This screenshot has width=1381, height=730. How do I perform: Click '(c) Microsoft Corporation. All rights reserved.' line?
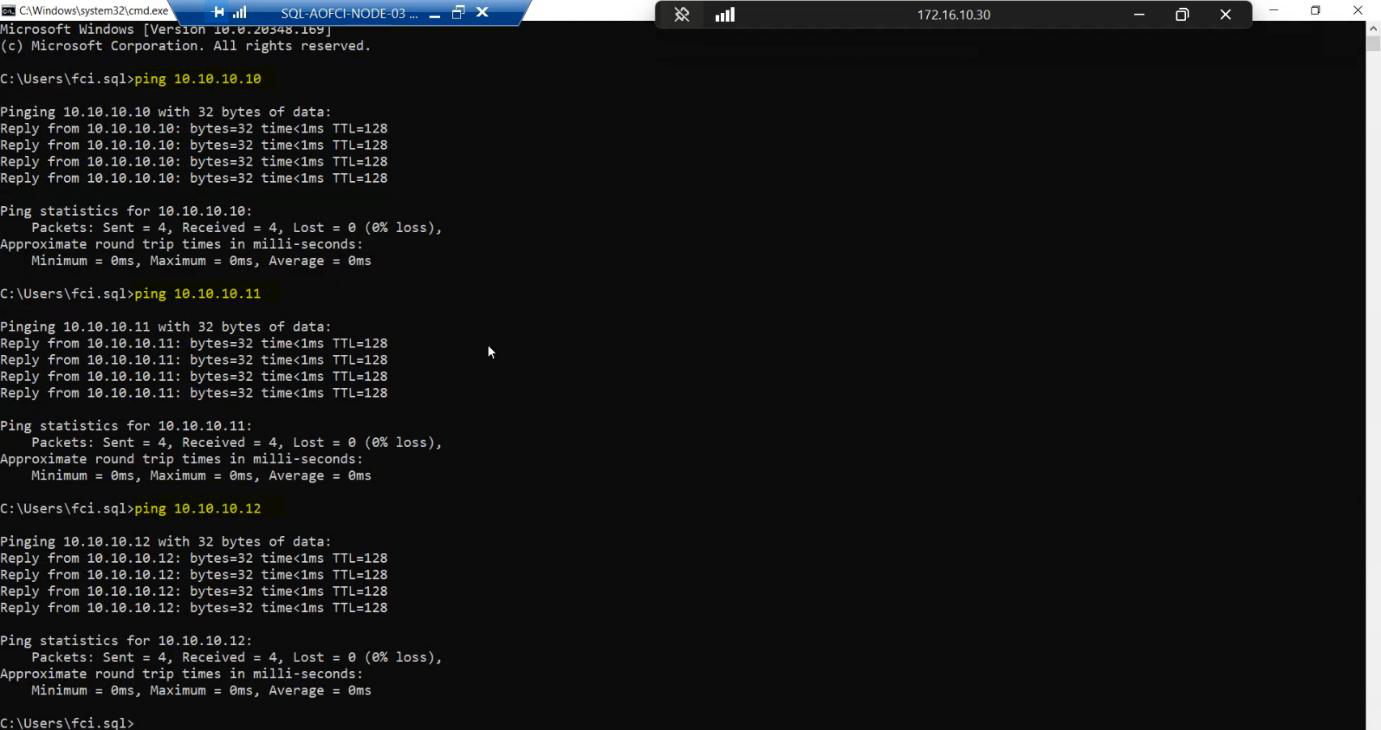tap(185, 46)
